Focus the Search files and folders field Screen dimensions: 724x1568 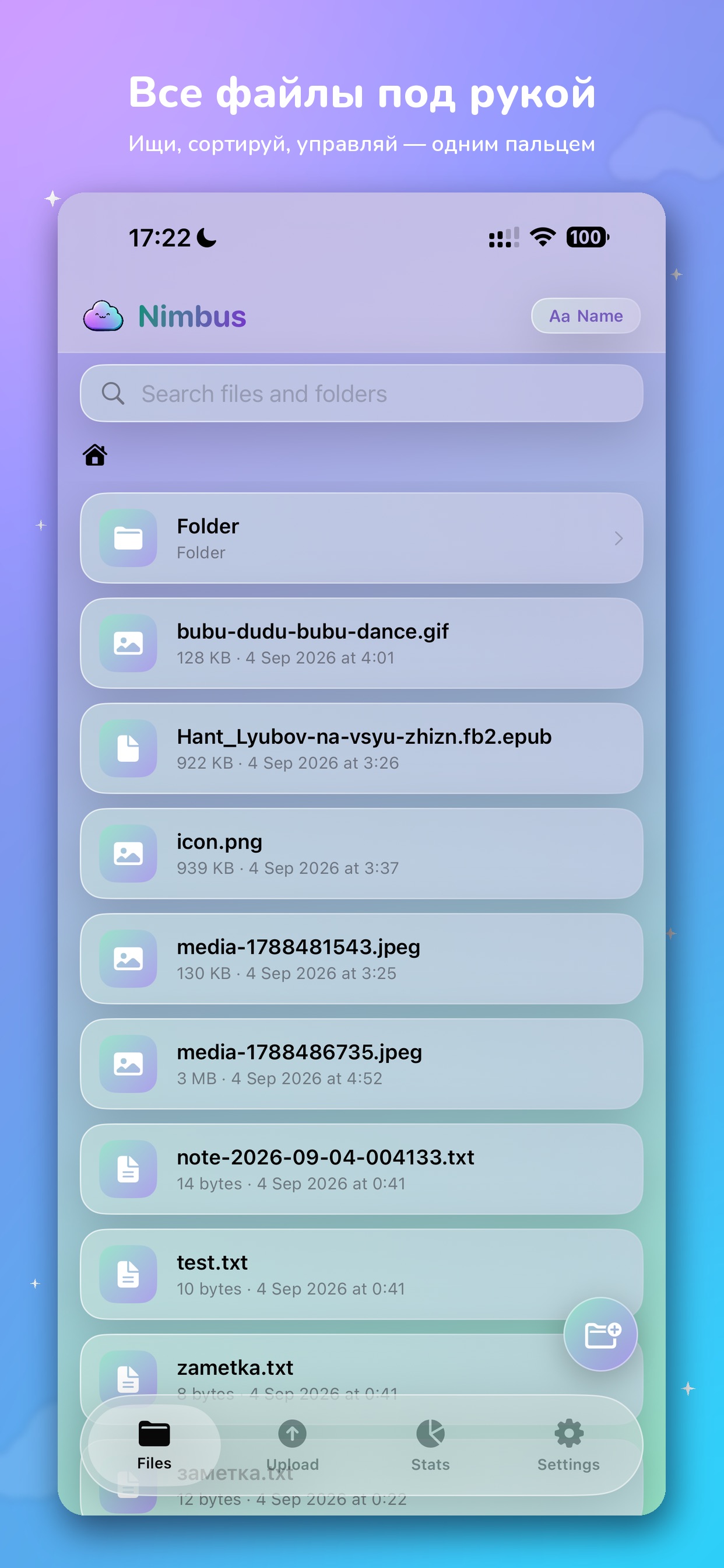coord(361,393)
